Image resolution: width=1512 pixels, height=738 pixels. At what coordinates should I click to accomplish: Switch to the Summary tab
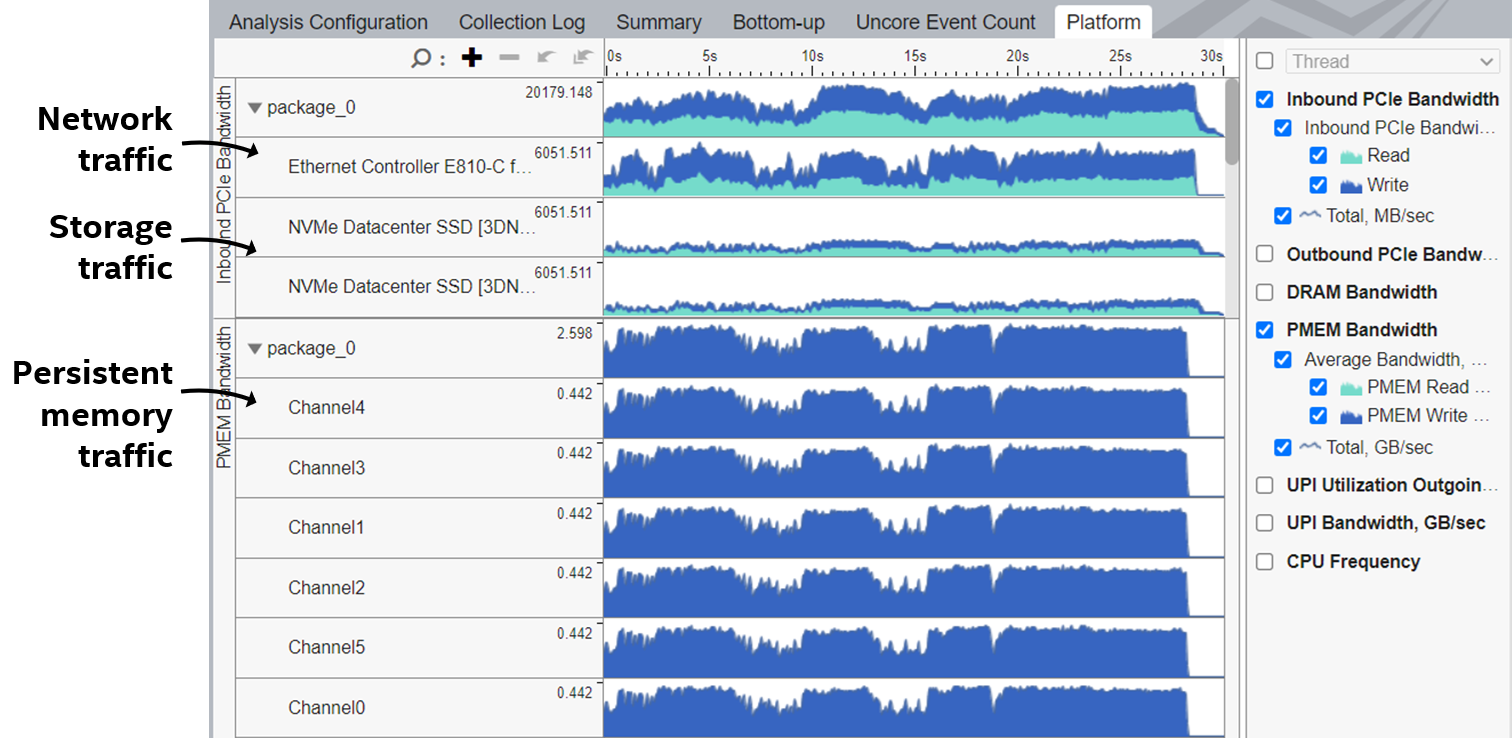pos(658,22)
